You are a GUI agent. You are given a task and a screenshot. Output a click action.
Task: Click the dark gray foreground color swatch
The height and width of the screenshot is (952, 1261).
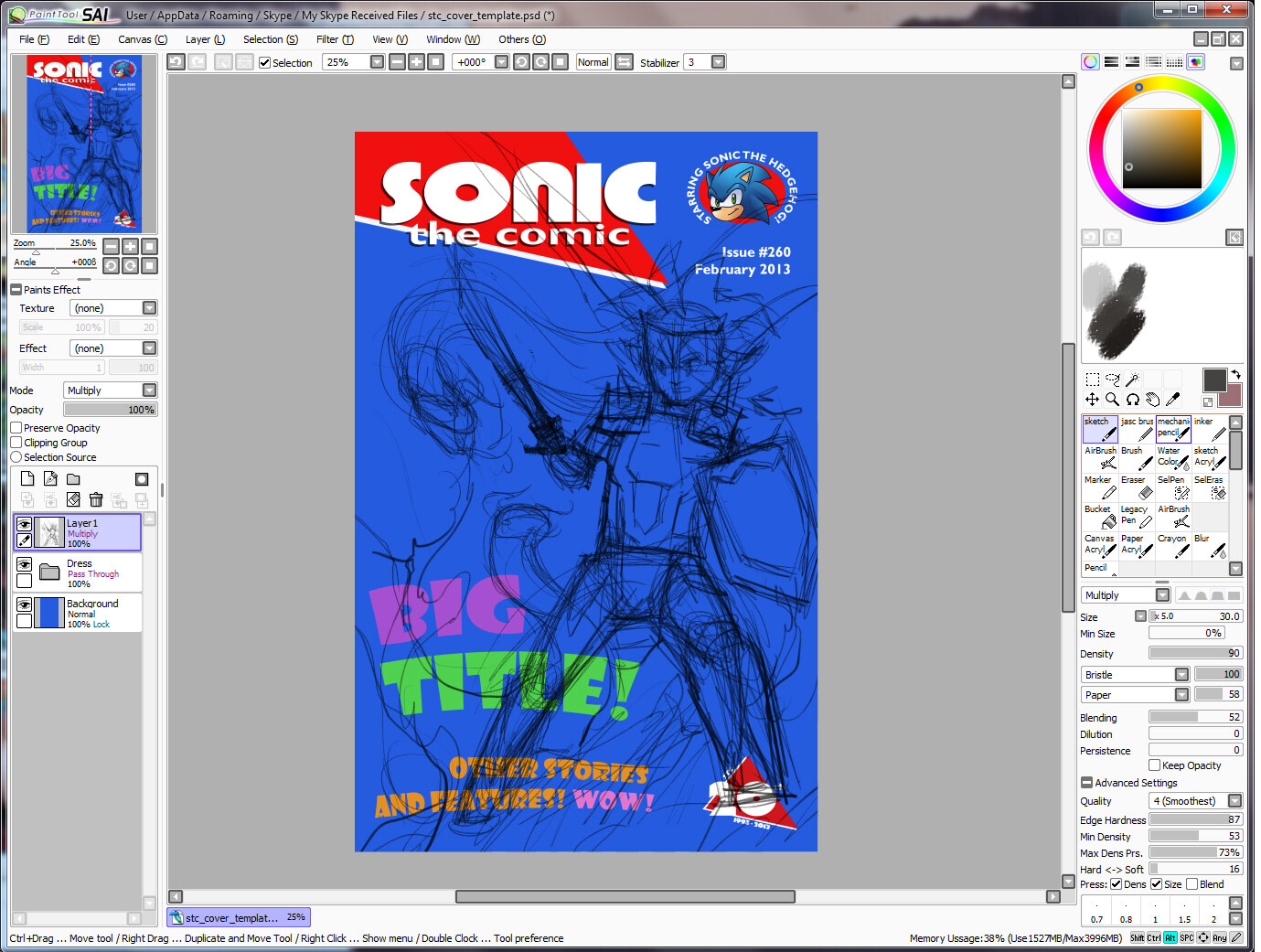pyautogui.click(x=1214, y=380)
